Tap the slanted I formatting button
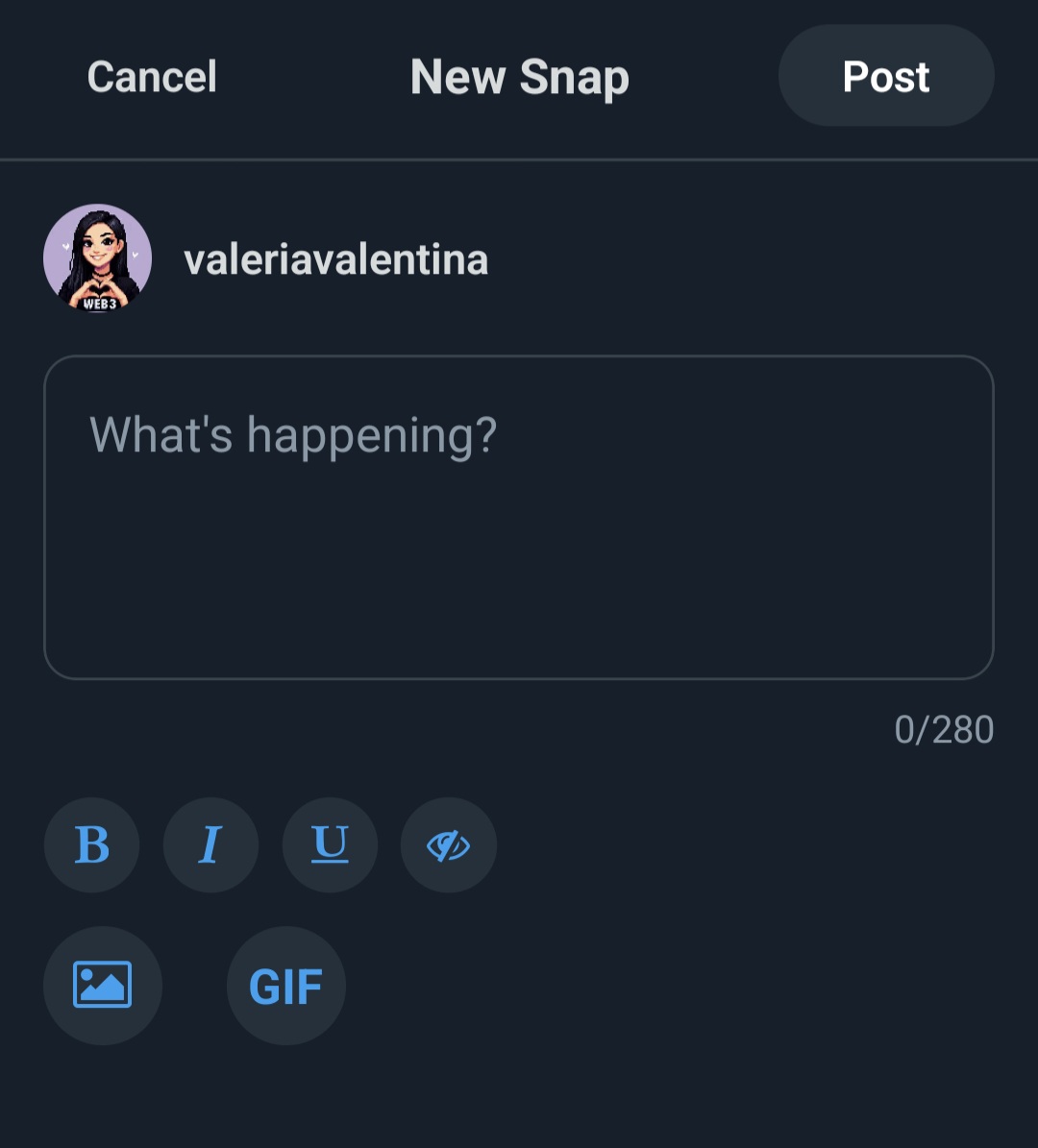Screen dimensions: 1038x1148 coord(210,845)
